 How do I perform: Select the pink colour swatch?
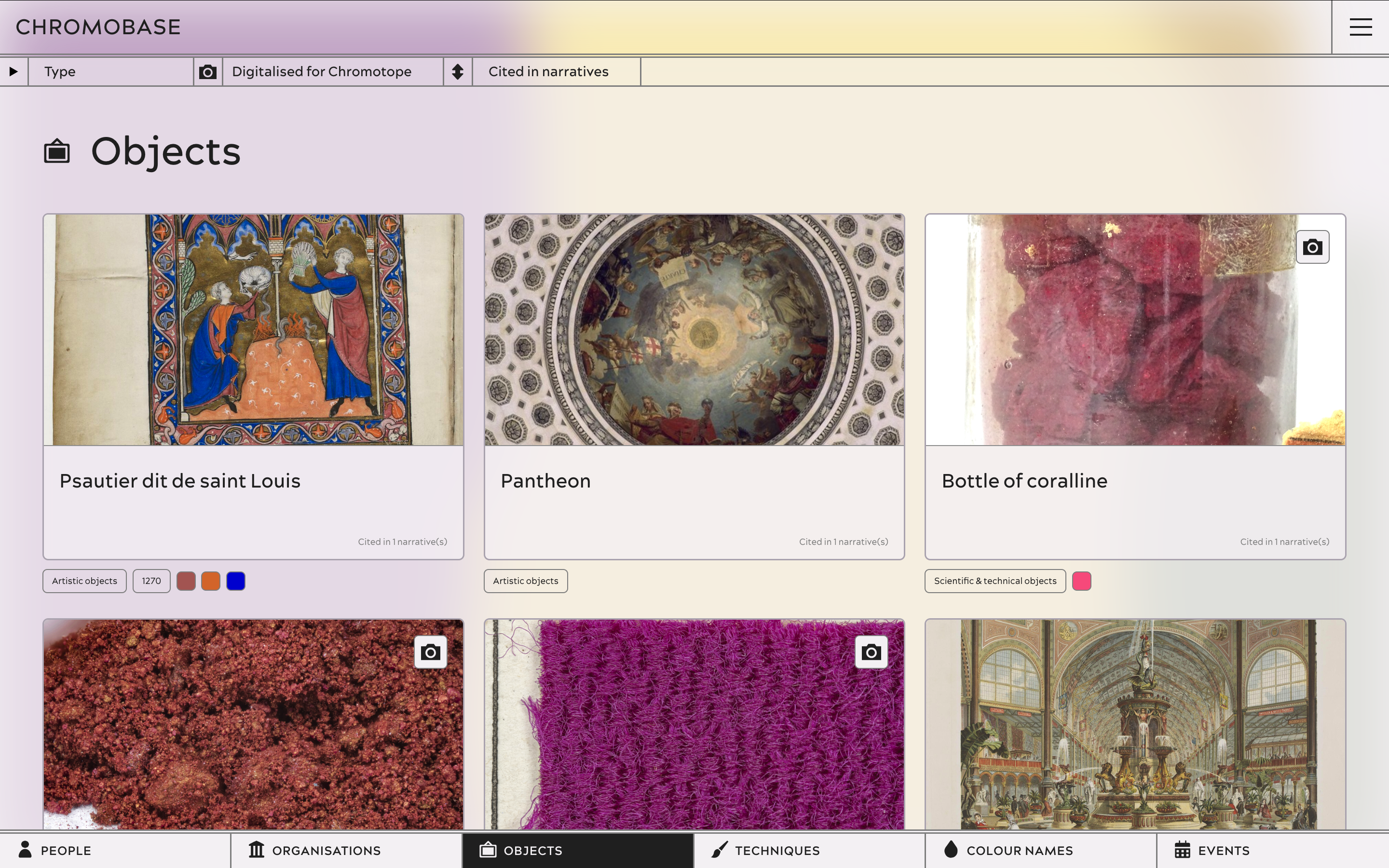tap(1082, 581)
